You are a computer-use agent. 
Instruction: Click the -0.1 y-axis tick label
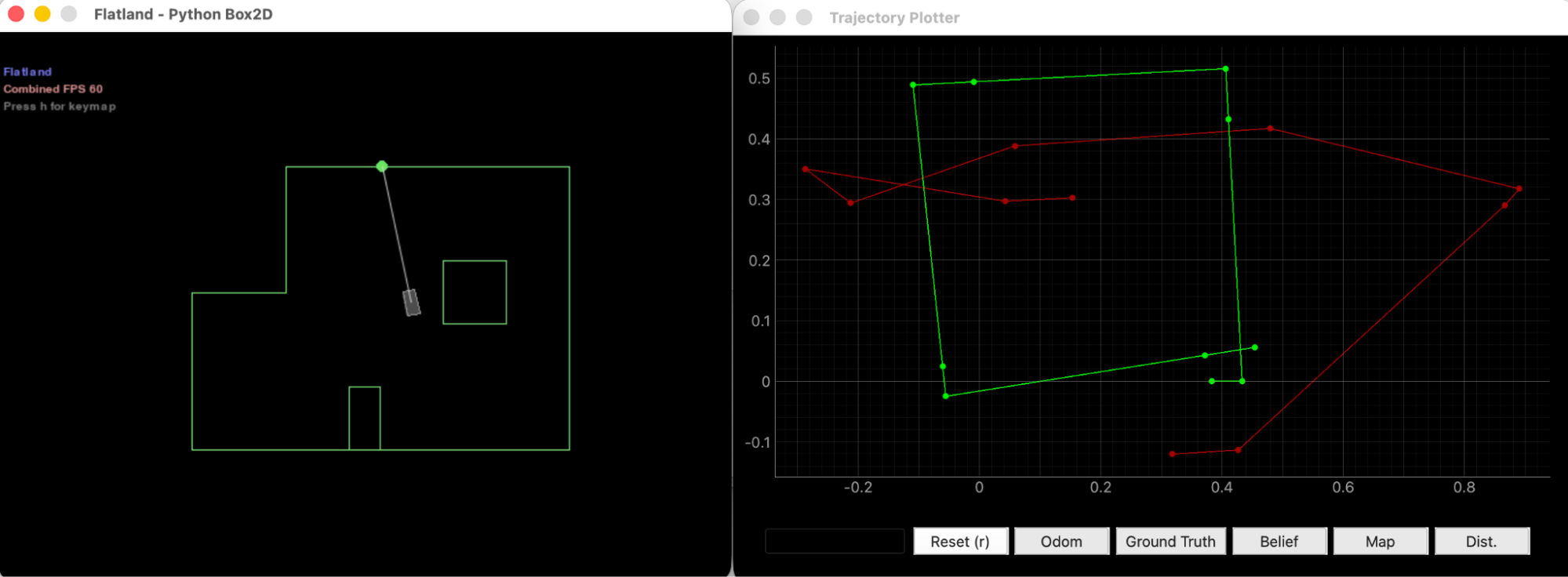pyautogui.click(x=758, y=442)
